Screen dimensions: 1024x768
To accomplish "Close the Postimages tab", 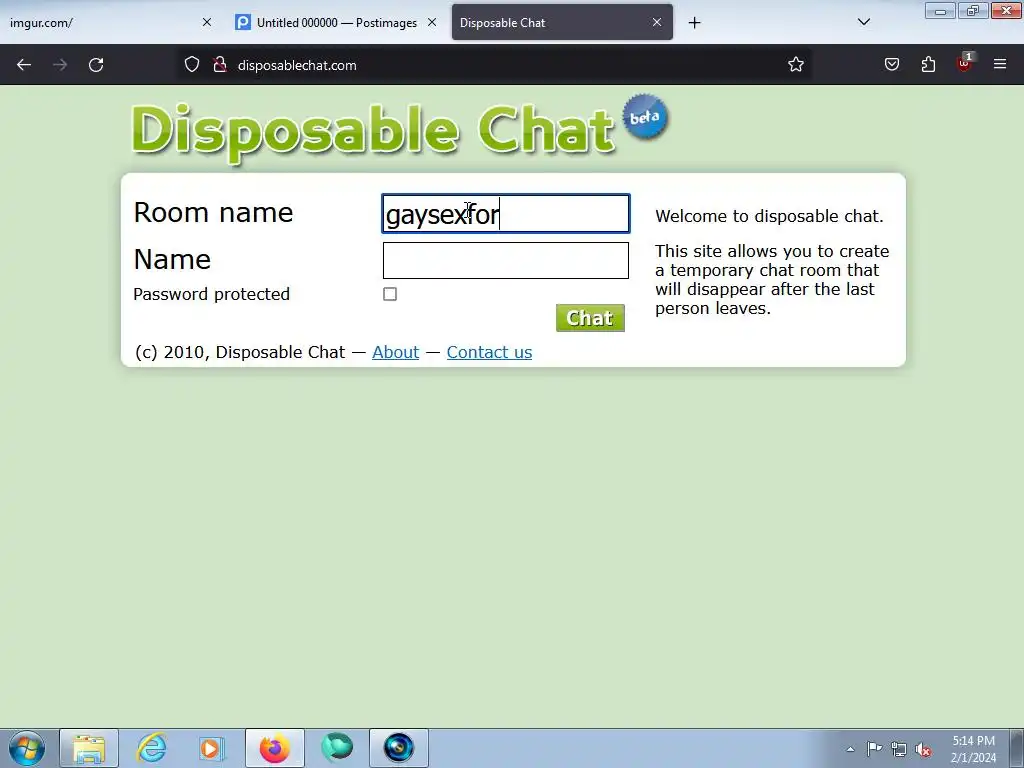I will [x=432, y=22].
